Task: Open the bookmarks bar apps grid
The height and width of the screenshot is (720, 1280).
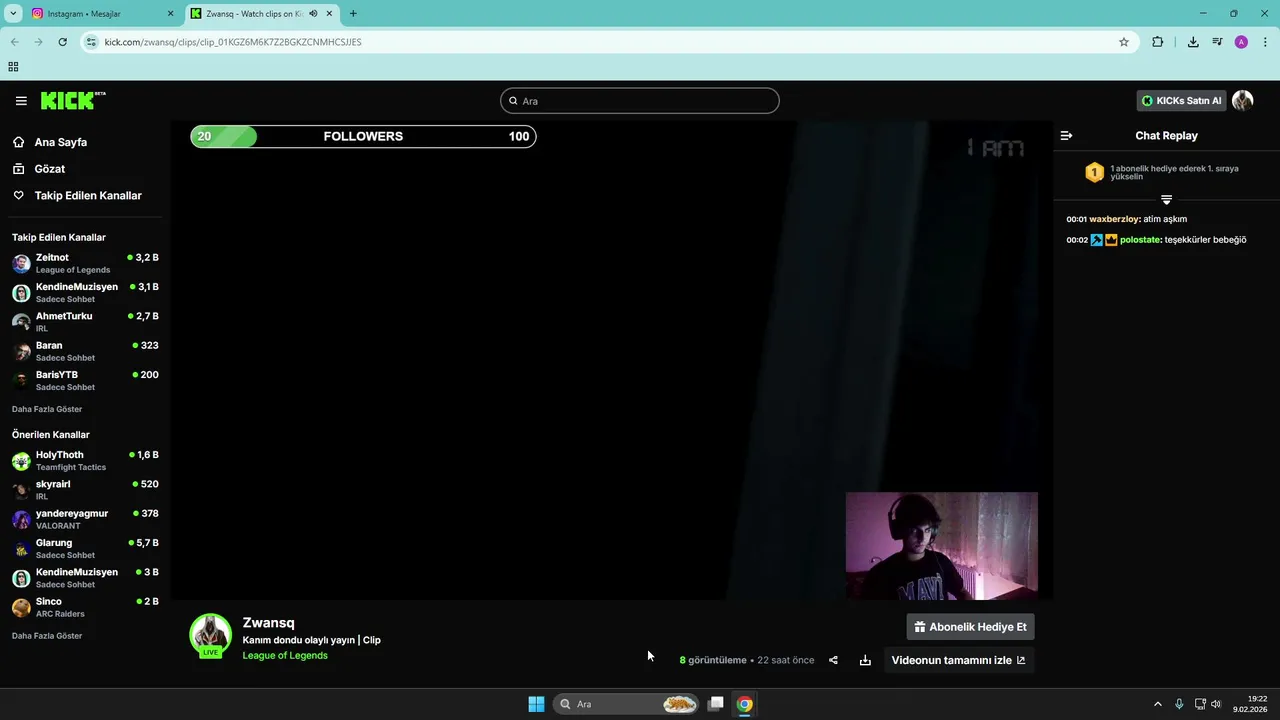Action: (x=13, y=67)
